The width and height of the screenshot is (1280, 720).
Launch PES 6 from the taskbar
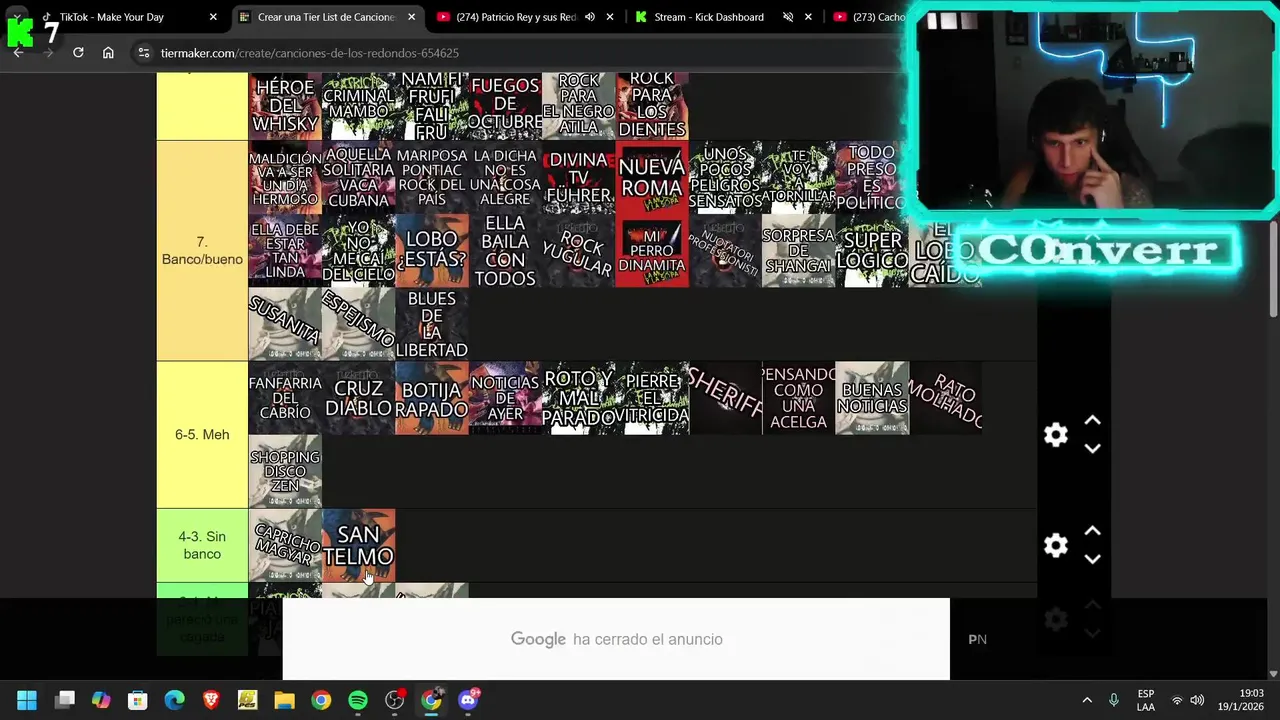click(x=247, y=700)
